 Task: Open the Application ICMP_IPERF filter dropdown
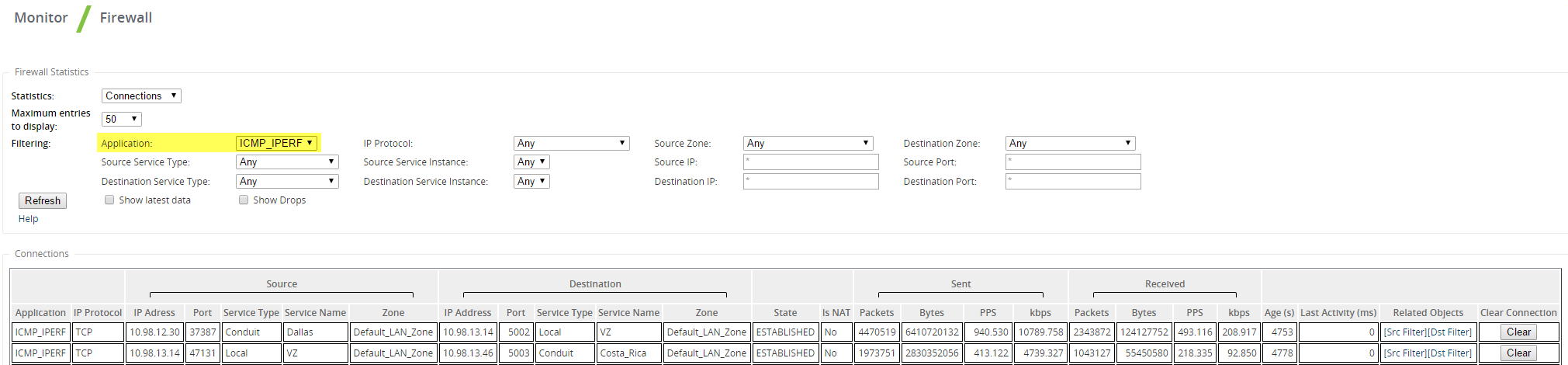[276, 143]
